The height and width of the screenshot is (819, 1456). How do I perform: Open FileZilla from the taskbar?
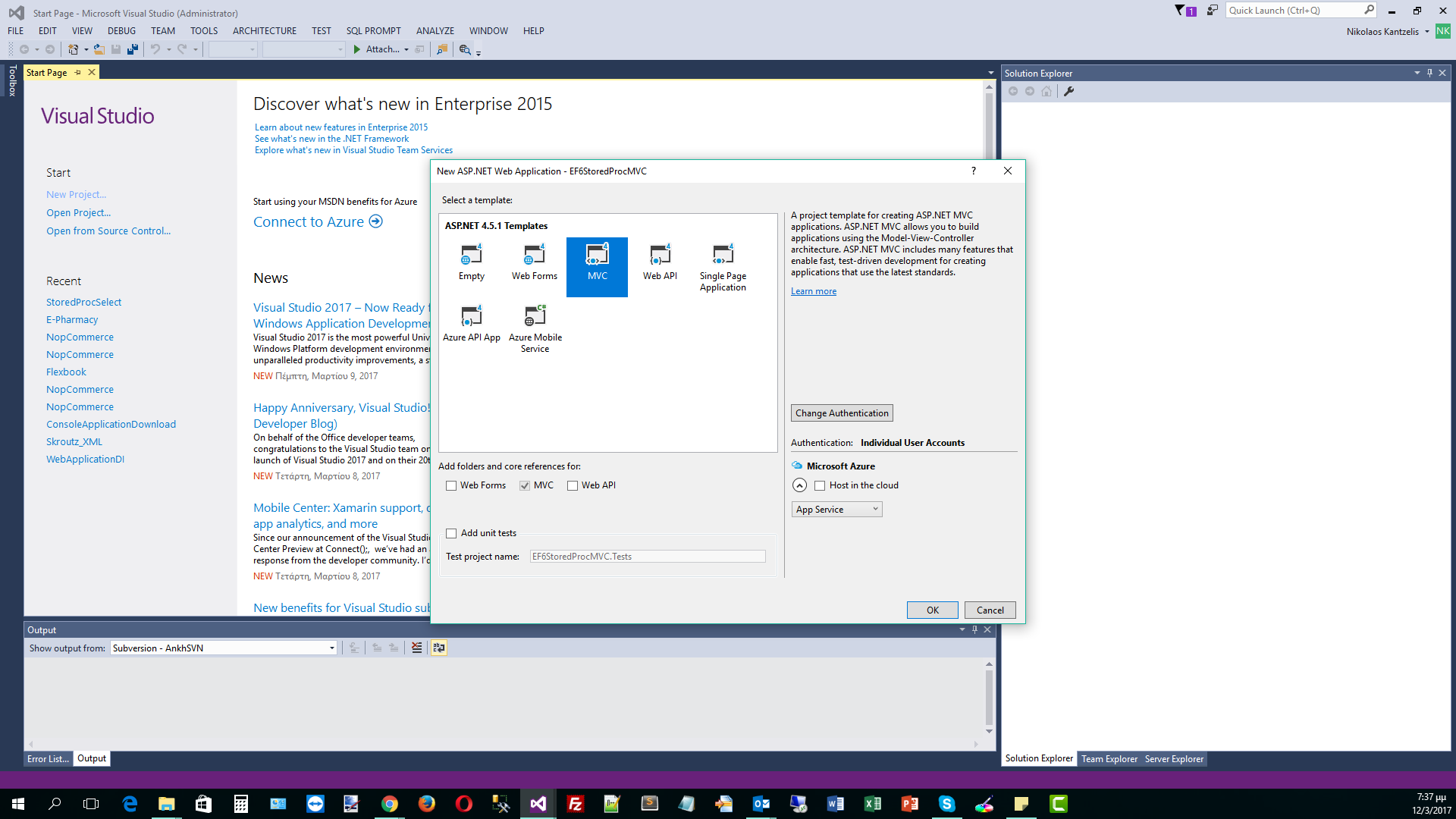tap(575, 804)
